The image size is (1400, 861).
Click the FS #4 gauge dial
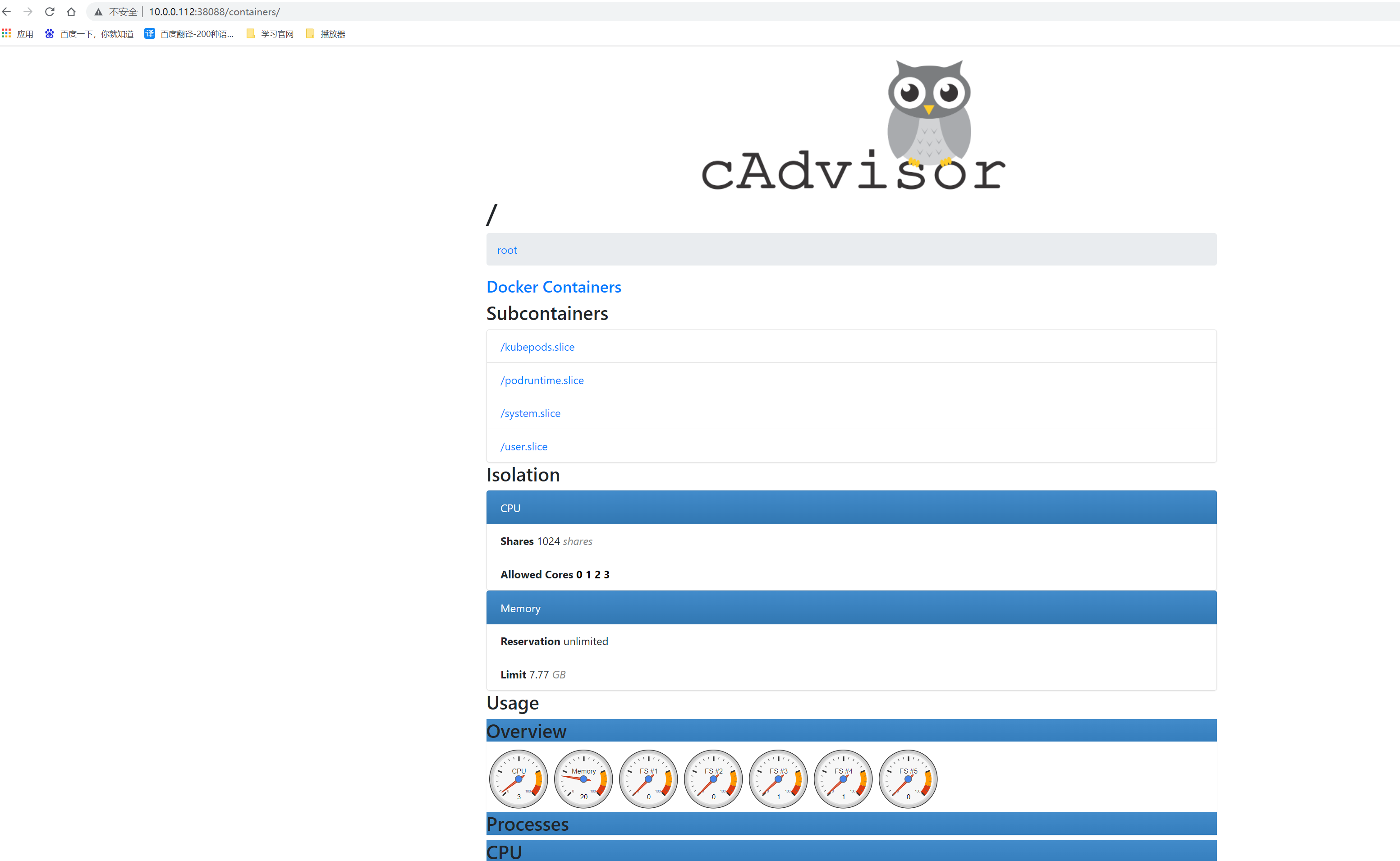(843, 779)
